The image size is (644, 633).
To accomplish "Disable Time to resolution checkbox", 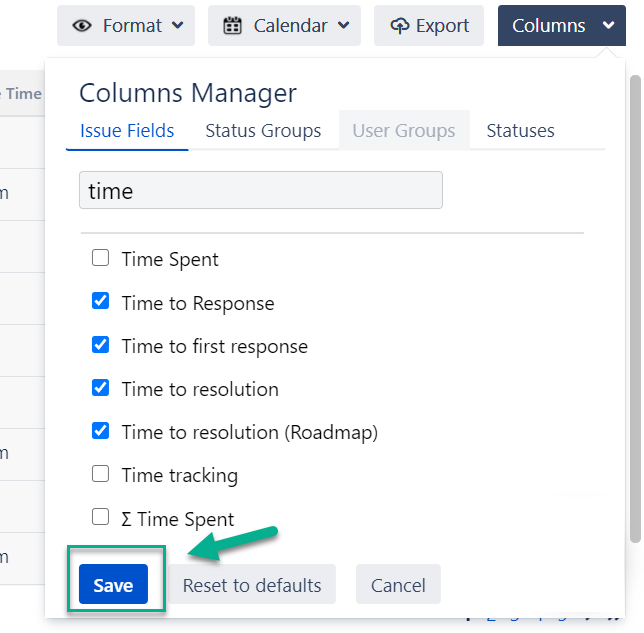I will click(x=100, y=387).
